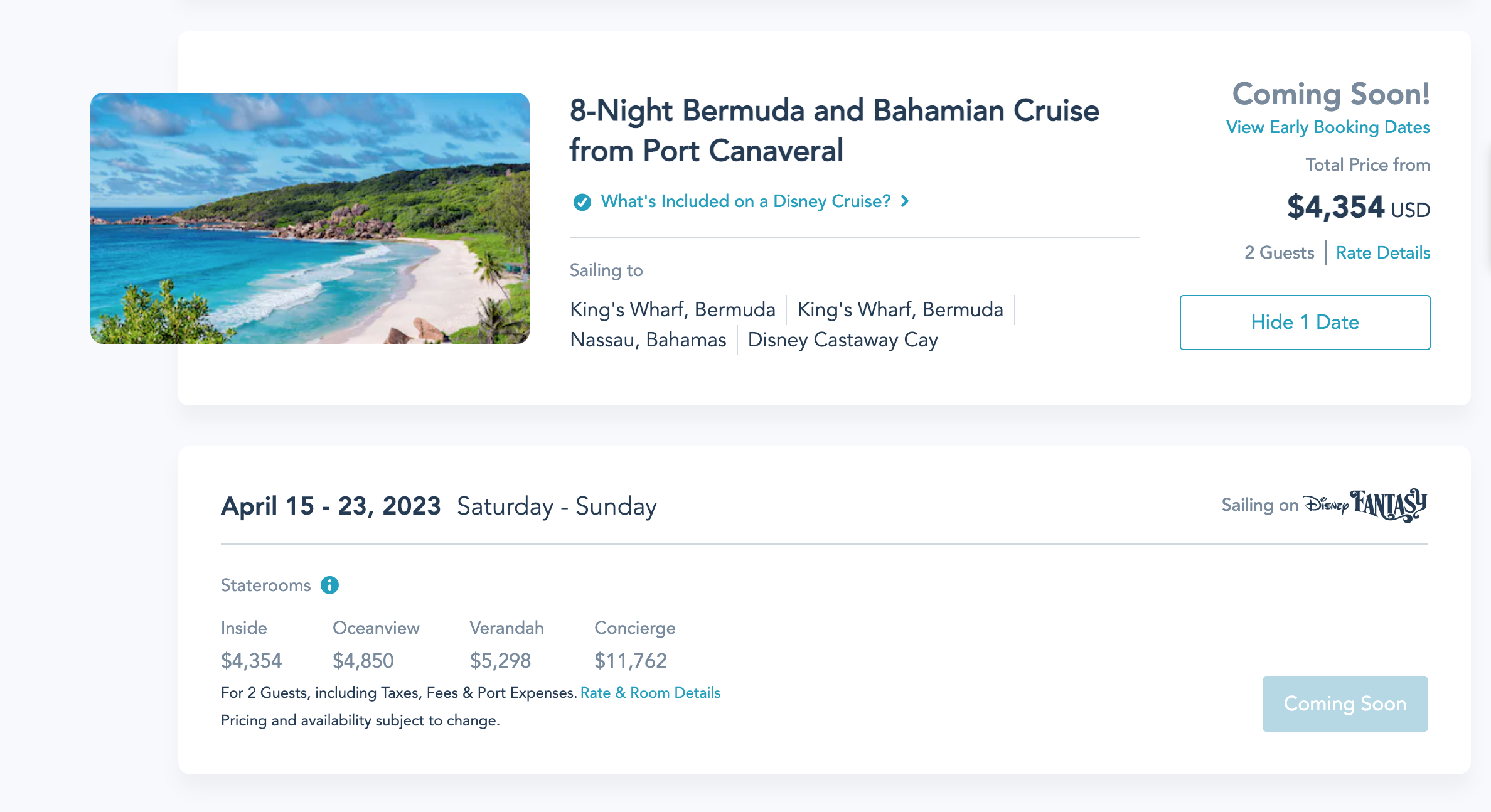
Task: Open the beach photo thumbnail
Action: coord(310,218)
